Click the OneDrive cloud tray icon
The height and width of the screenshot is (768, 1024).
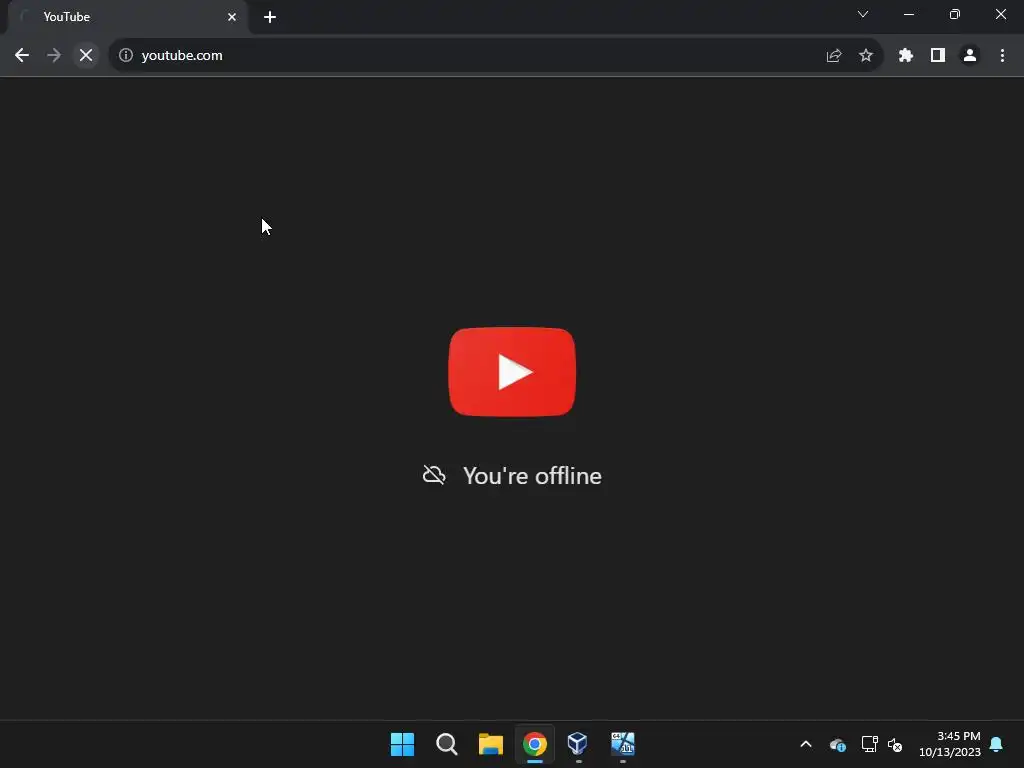coord(837,744)
